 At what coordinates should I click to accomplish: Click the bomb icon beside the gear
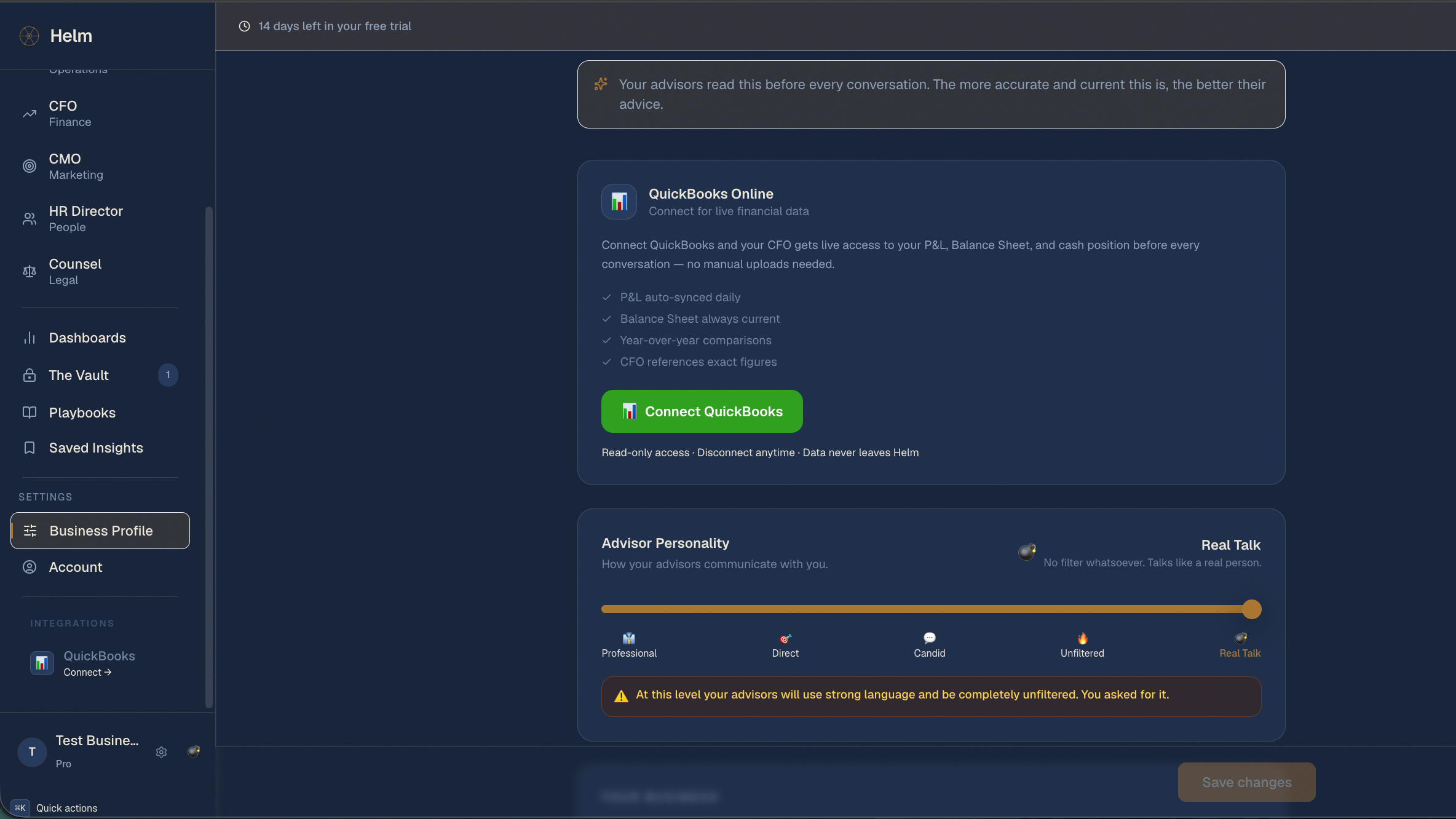click(x=194, y=751)
